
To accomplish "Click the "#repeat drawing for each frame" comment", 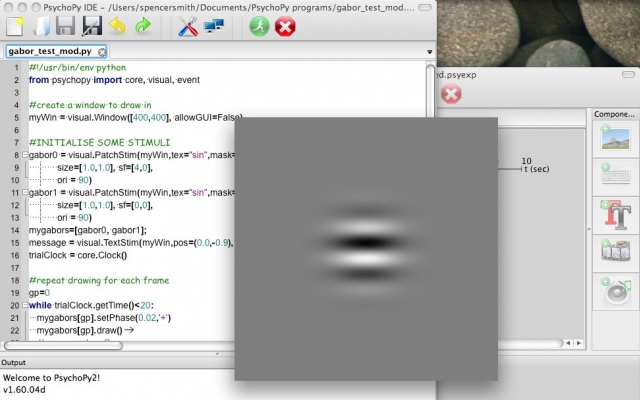I will [x=99, y=280].
